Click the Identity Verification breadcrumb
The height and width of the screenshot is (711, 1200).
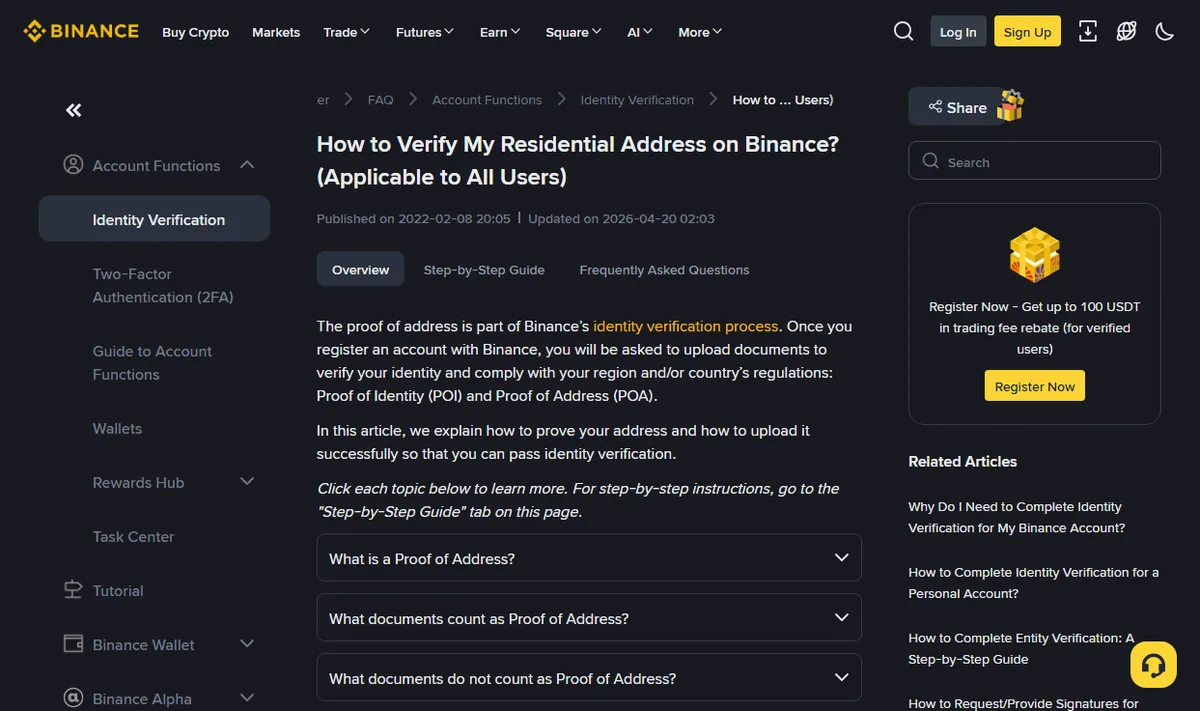click(637, 100)
